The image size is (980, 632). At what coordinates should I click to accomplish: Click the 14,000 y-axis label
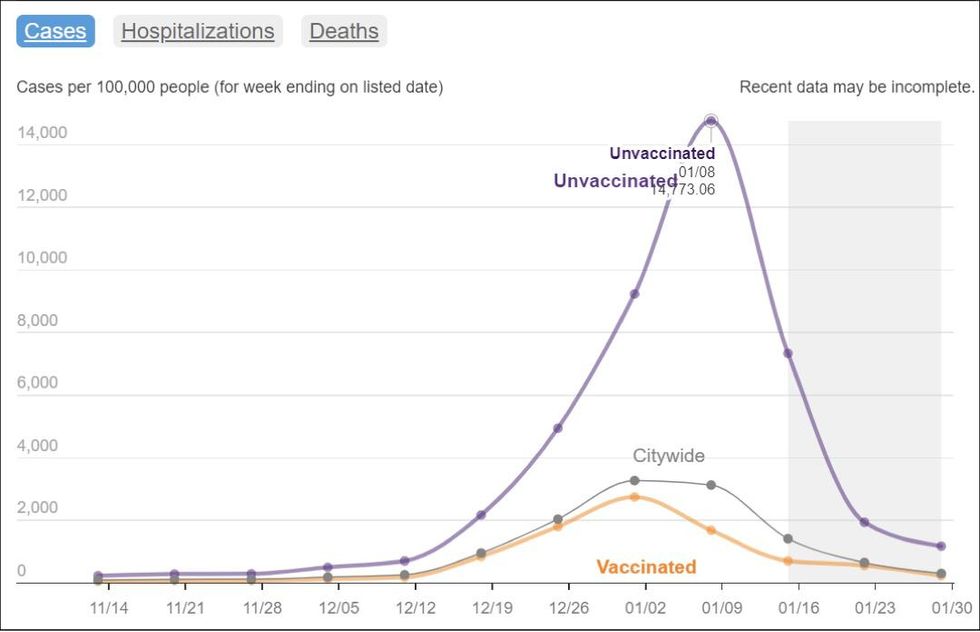[x=42, y=133]
